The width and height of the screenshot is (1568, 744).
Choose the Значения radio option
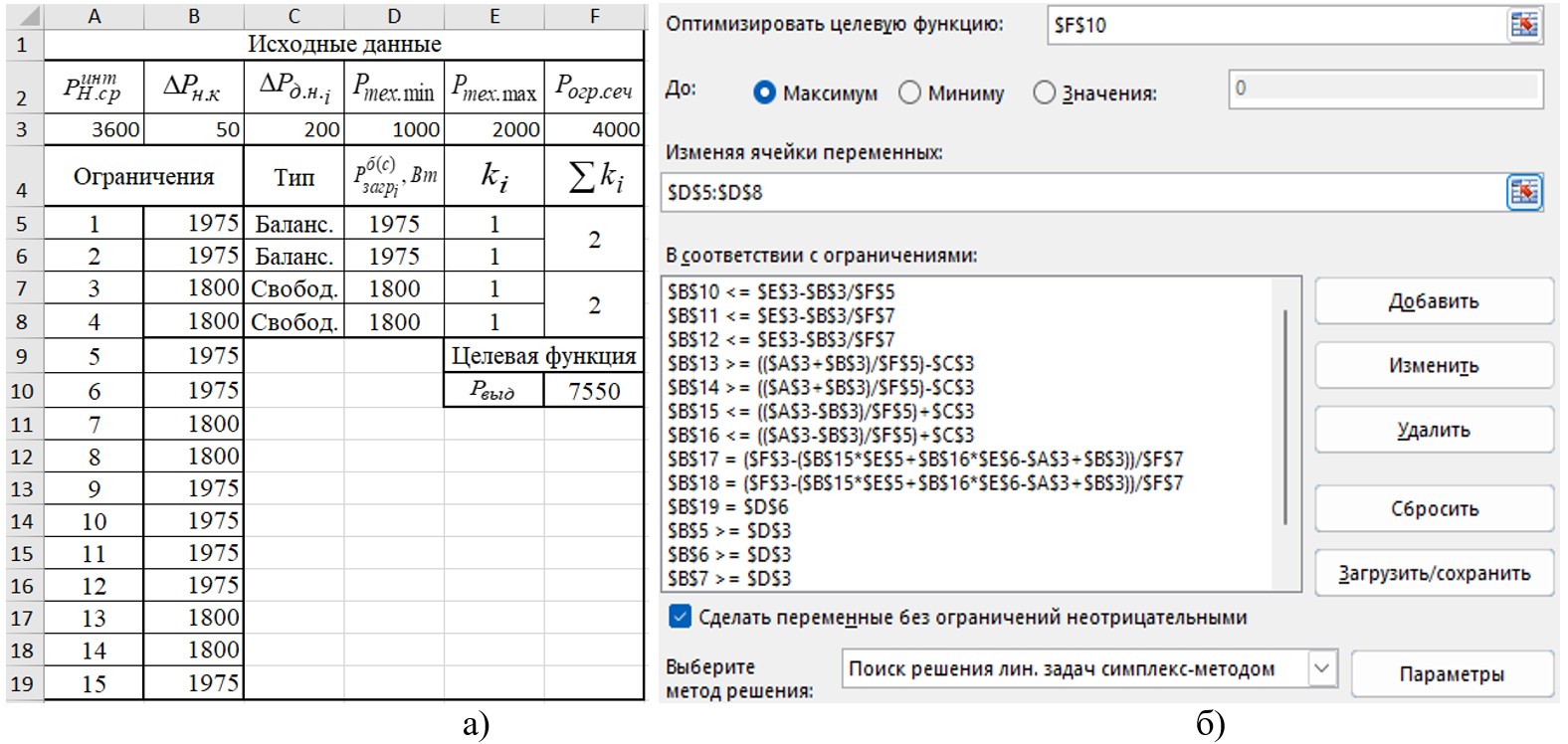(x=1044, y=93)
